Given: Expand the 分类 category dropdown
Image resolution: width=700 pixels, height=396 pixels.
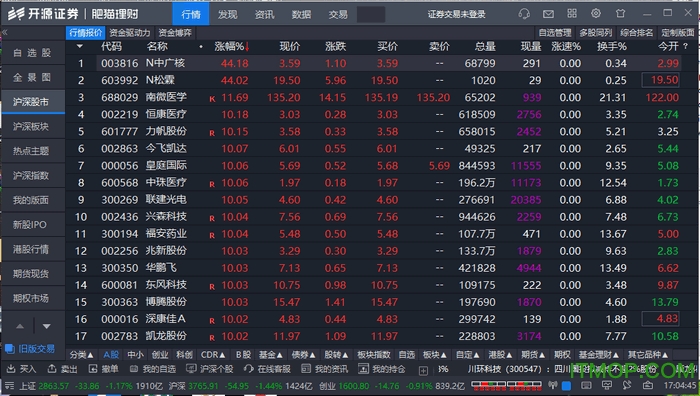Looking at the screenshot, I should click(x=81, y=355).
